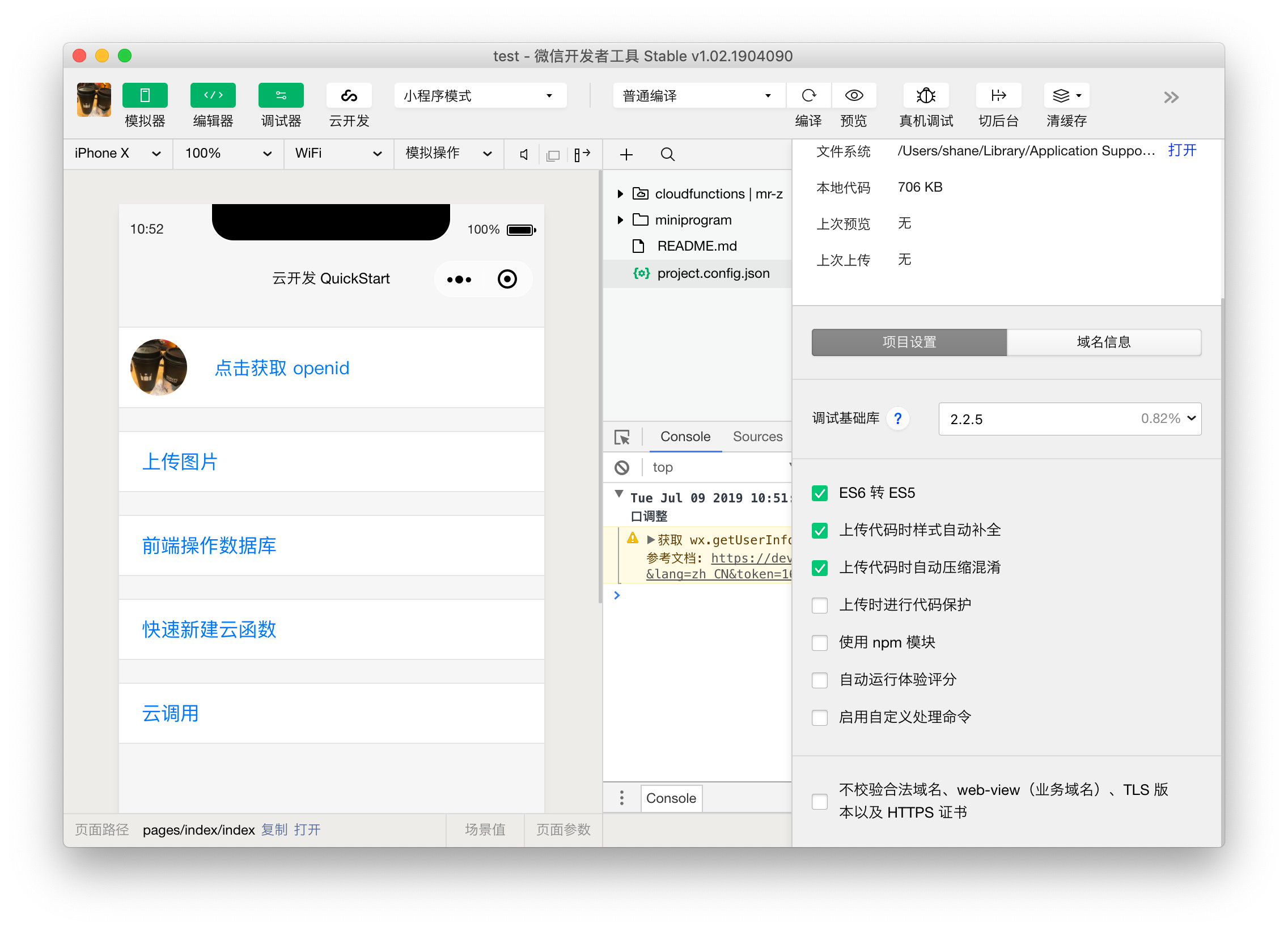Open the debug base library 2.2.5 dropdown
The height and width of the screenshot is (931, 1288).
click(x=1070, y=419)
